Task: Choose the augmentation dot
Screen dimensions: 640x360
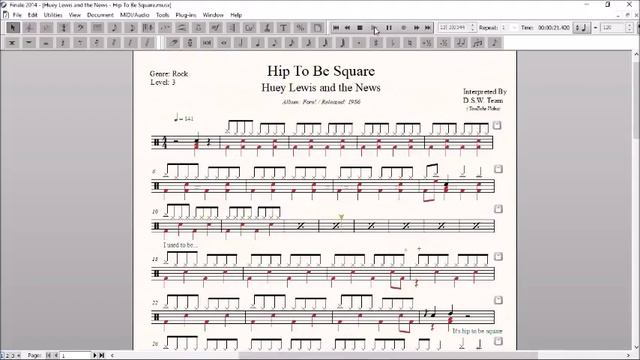Action: (x=359, y=42)
